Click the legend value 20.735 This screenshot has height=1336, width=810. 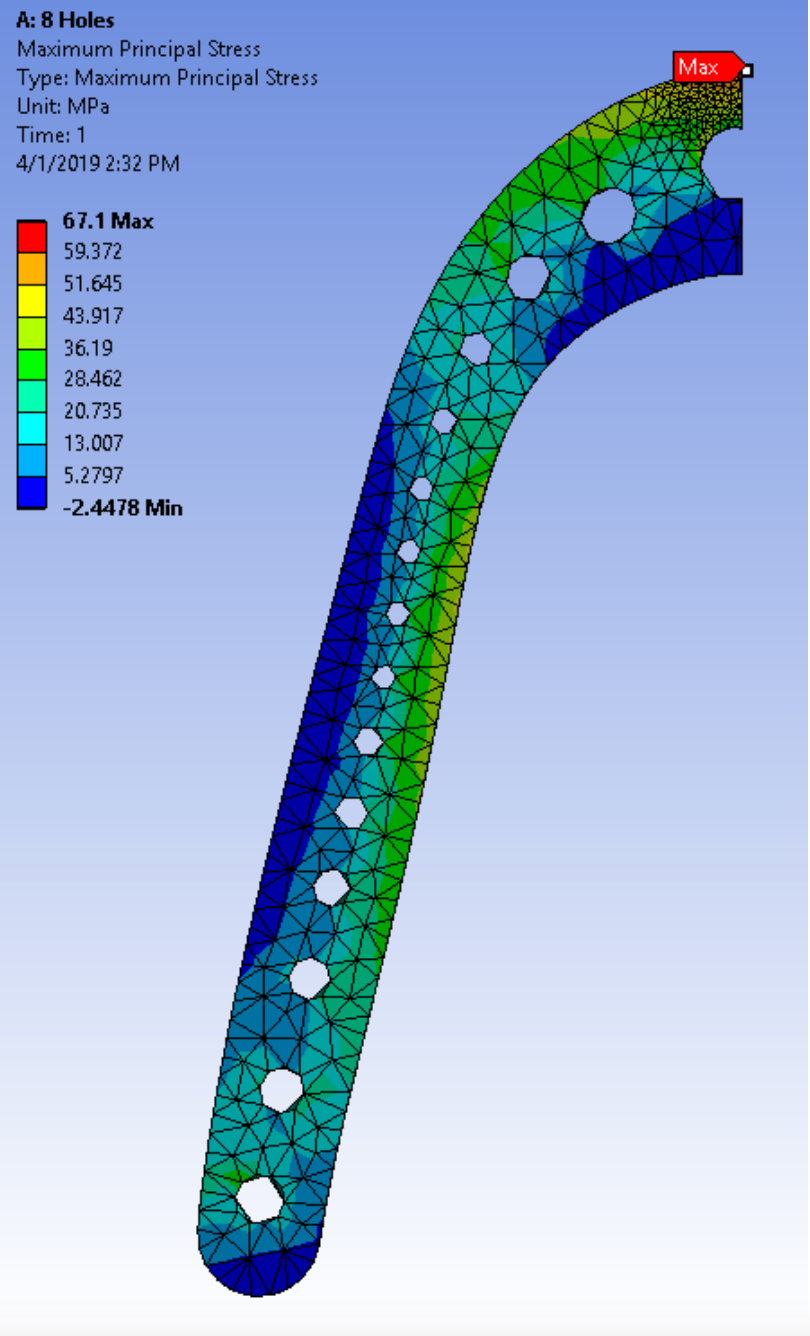92,411
